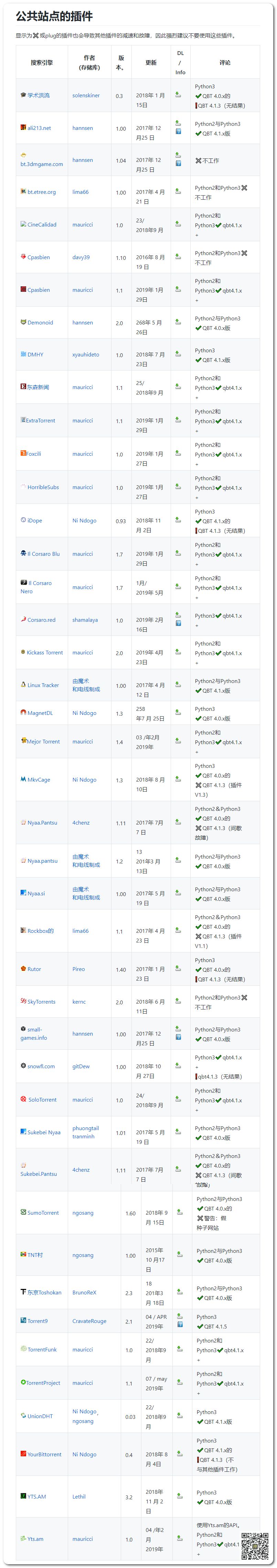The height and width of the screenshot is (1568, 277).
Task: Open author CravateRouge's repository link
Action: click(x=89, y=1322)
